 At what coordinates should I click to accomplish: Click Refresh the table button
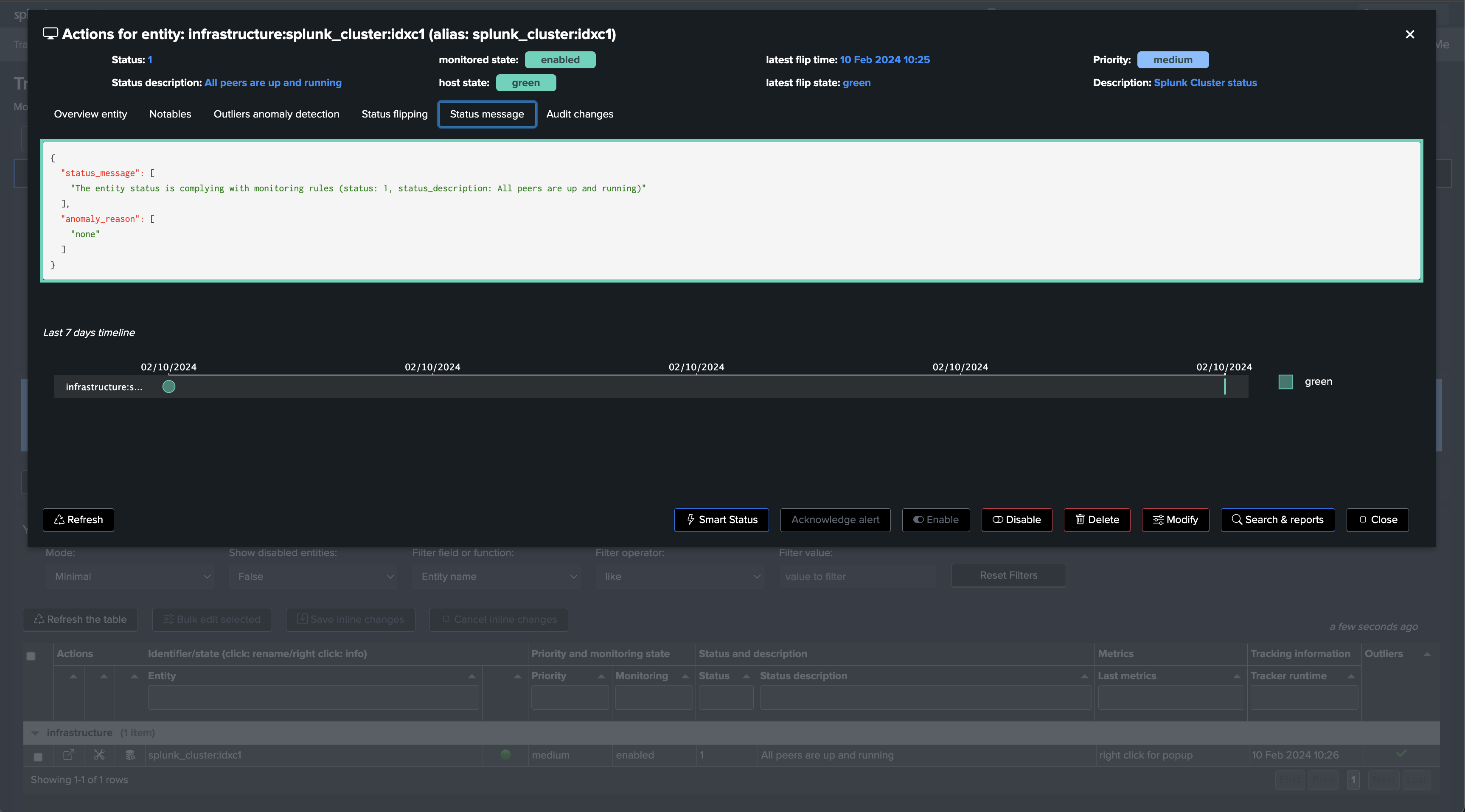pos(80,620)
